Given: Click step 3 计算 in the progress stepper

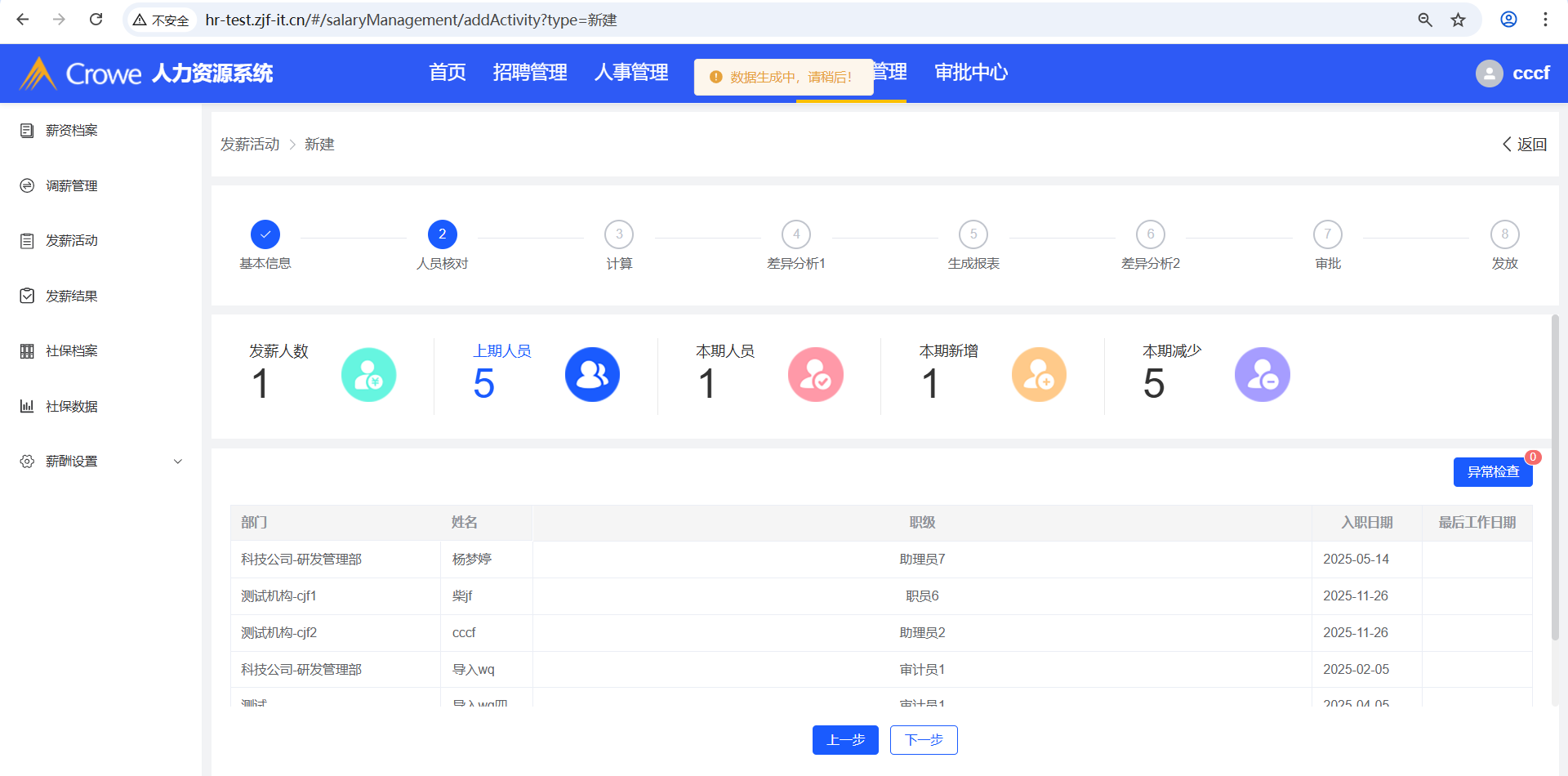Looking at the screenshot, I should point(619,235).
